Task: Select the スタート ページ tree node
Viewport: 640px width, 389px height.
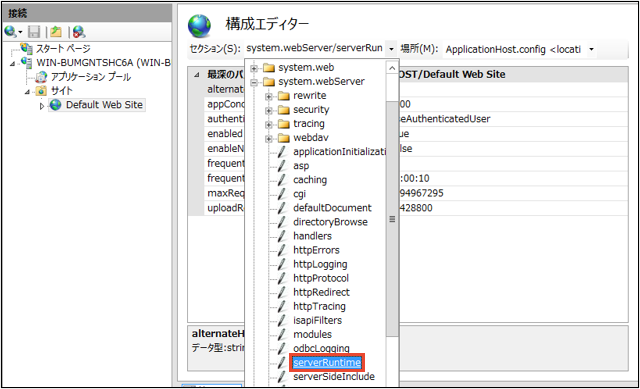Action: pos(63,49)
